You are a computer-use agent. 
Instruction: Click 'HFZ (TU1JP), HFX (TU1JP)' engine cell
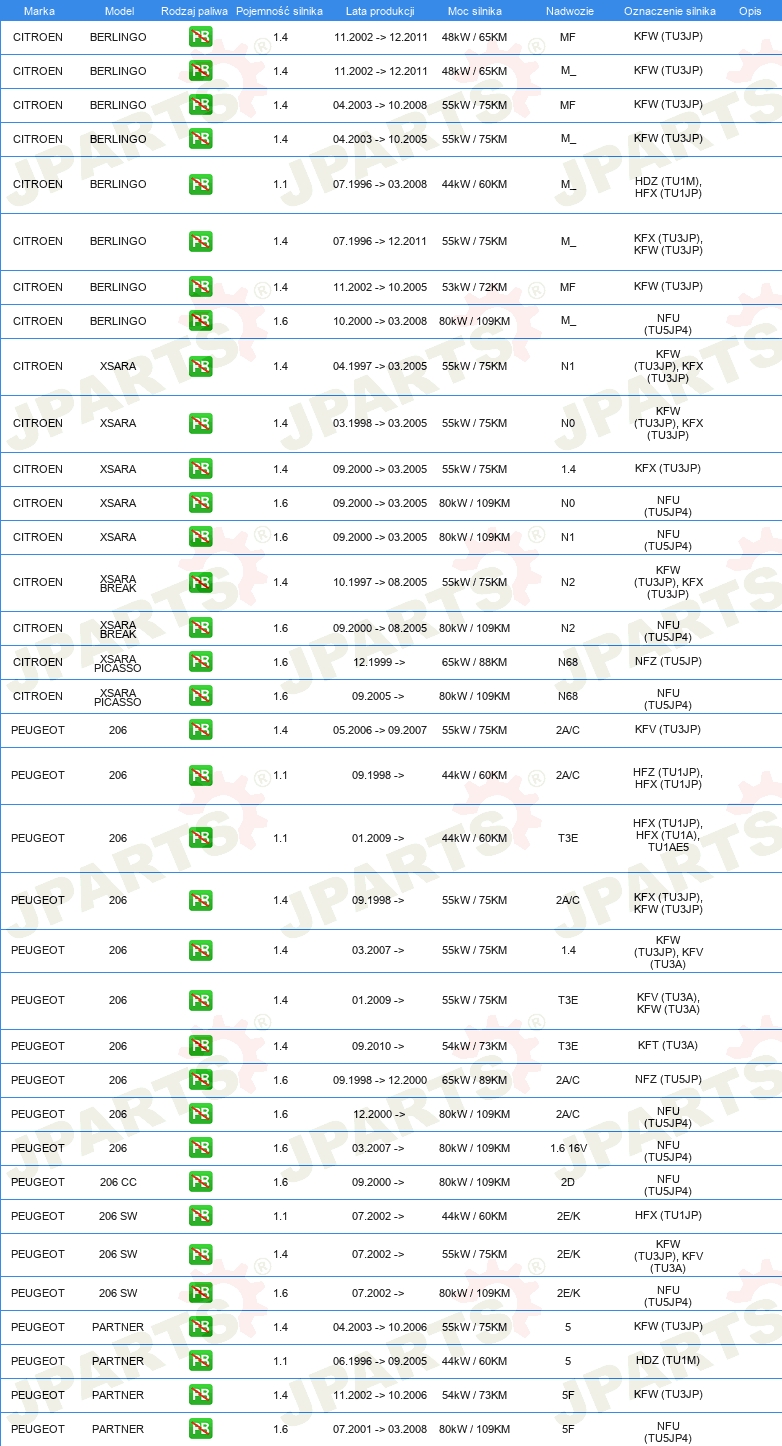pyautogui.click(x=668, y=778)
